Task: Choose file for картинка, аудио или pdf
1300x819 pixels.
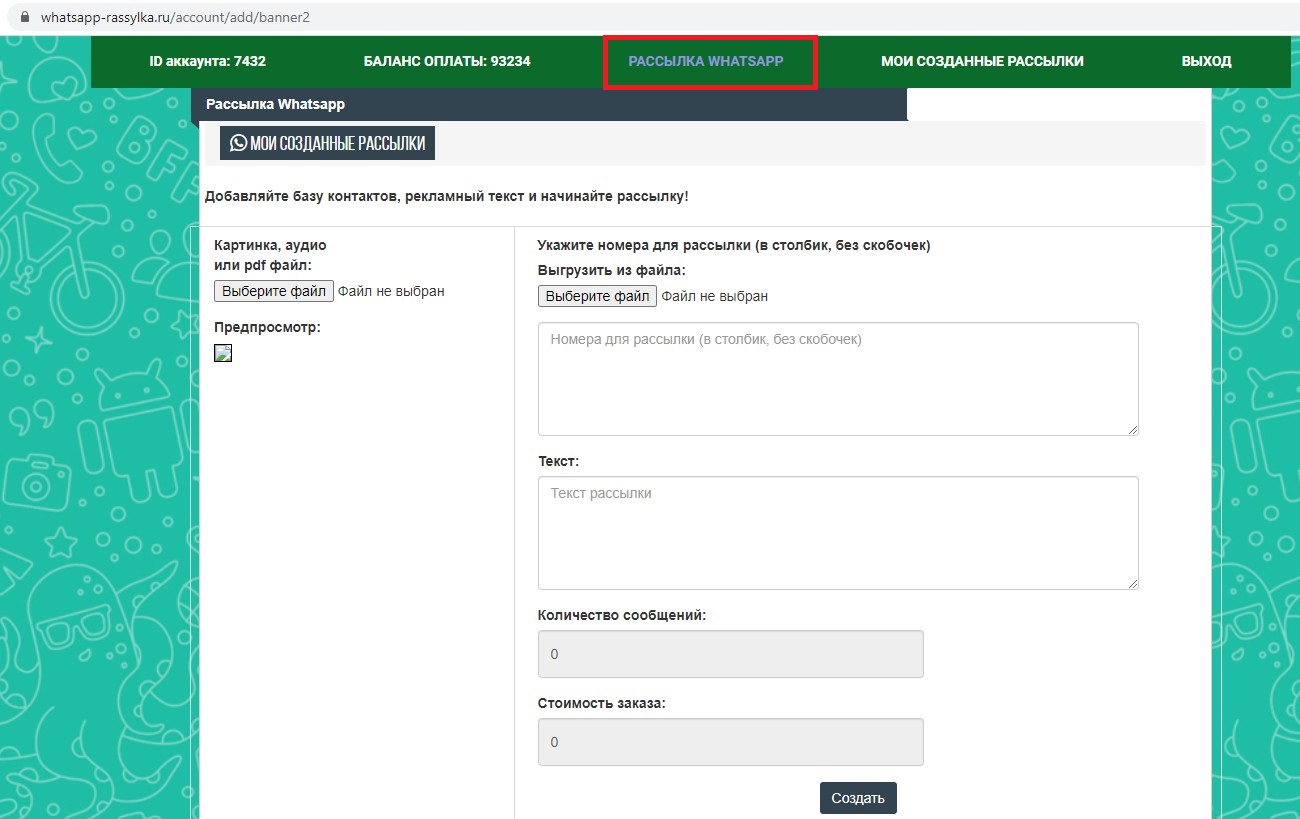Action: 274,291
